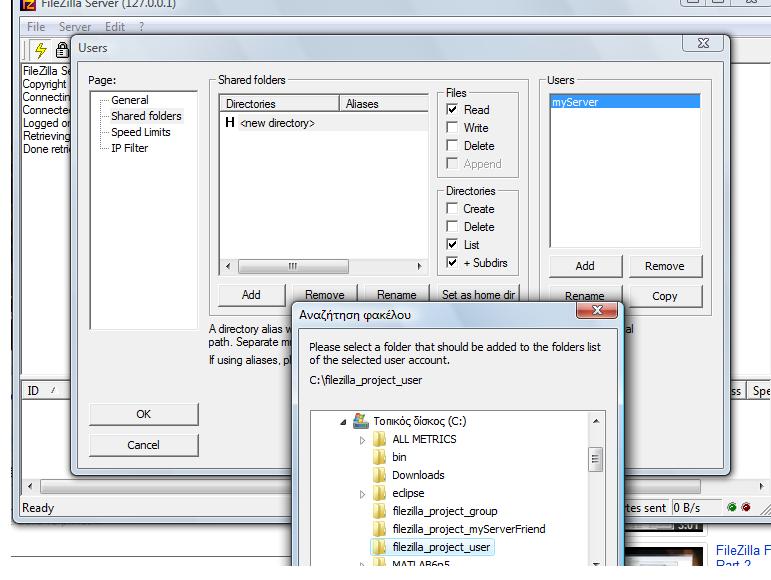
Task: Click the lightning bolt connect toolbar icon
Action: point(41,49)
